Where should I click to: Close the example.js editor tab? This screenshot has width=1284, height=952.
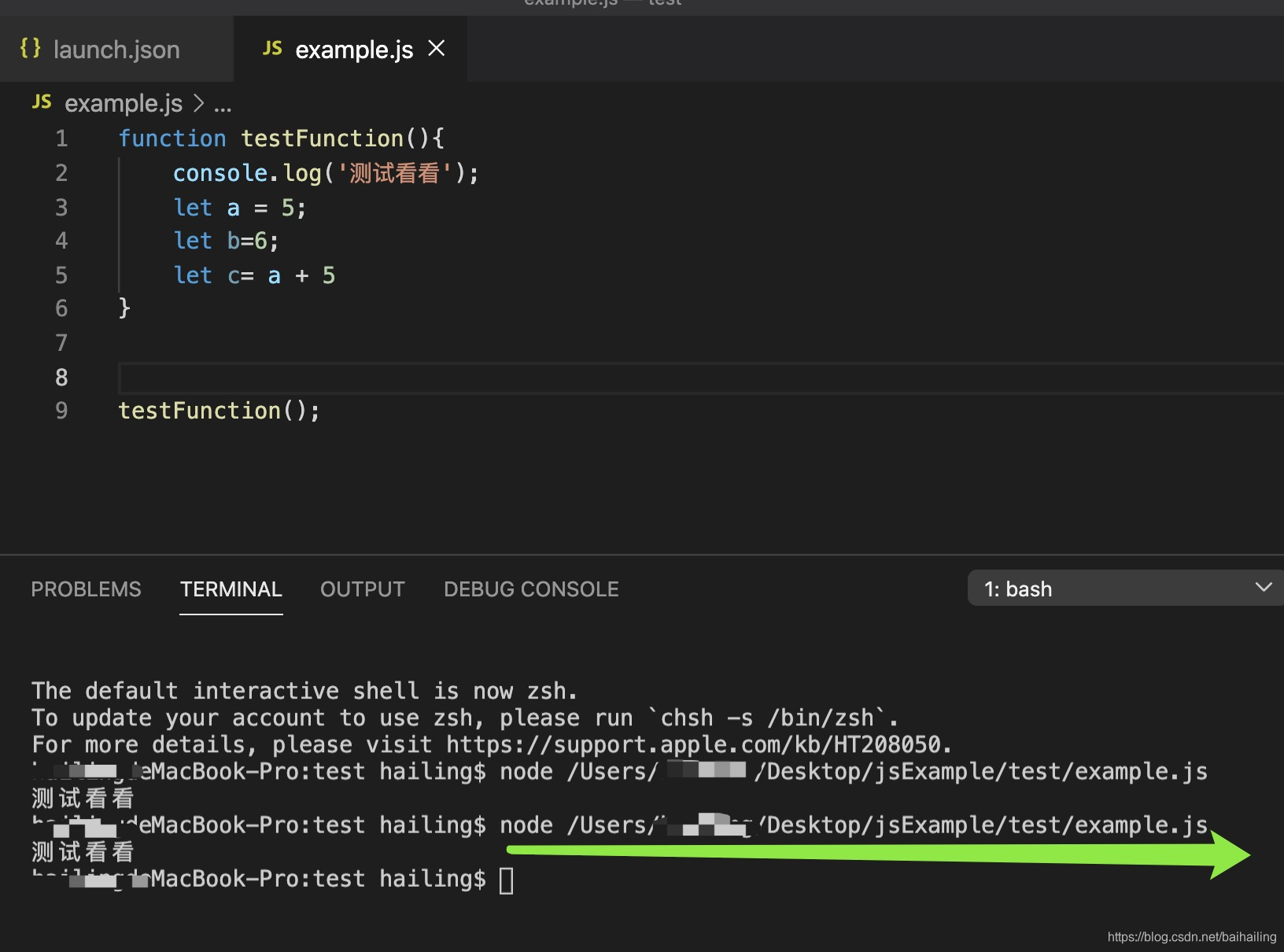437,48
